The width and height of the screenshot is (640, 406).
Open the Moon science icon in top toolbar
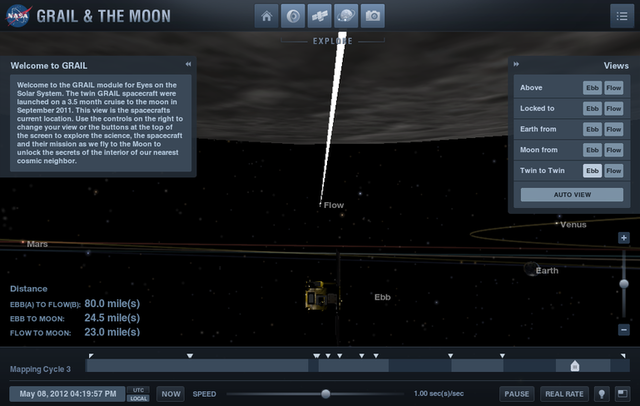click(x=293, y=16)
